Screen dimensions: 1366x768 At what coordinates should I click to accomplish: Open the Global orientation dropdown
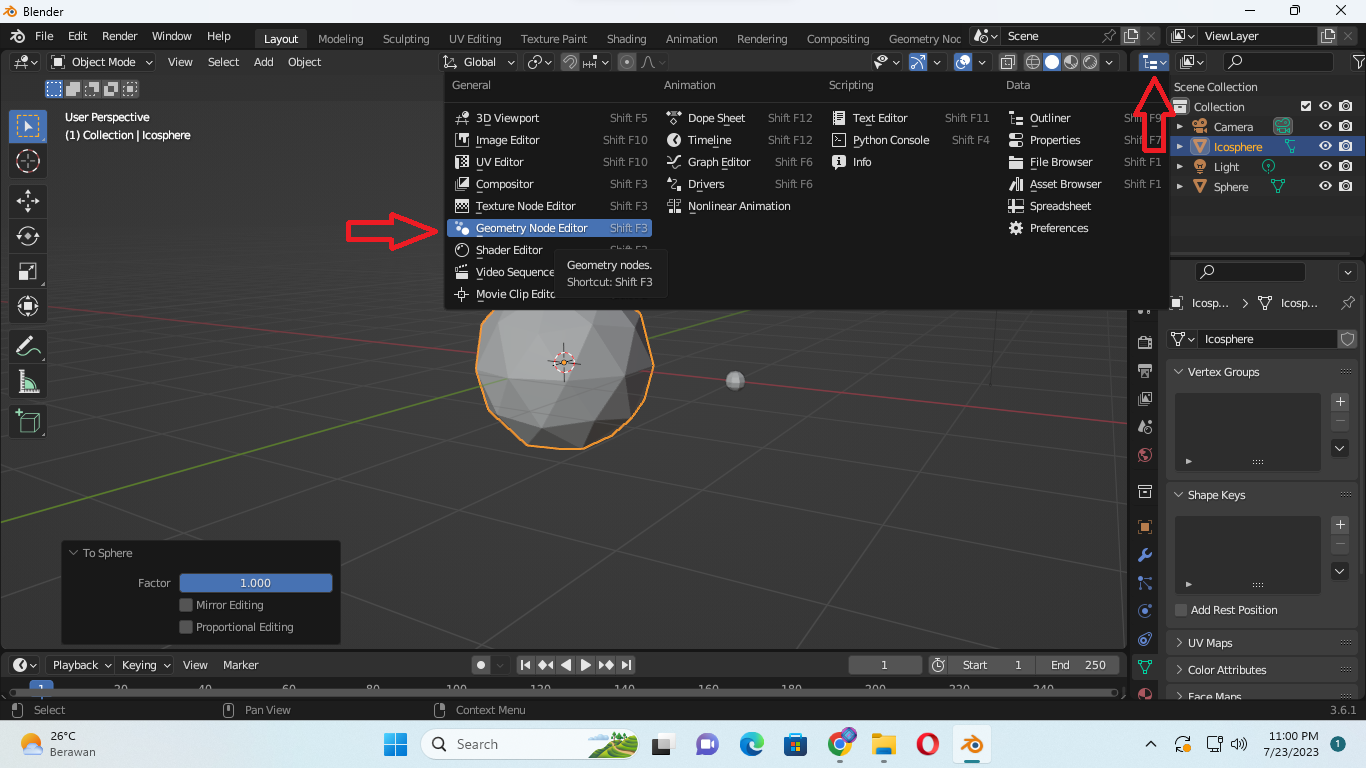pos(480,62)
